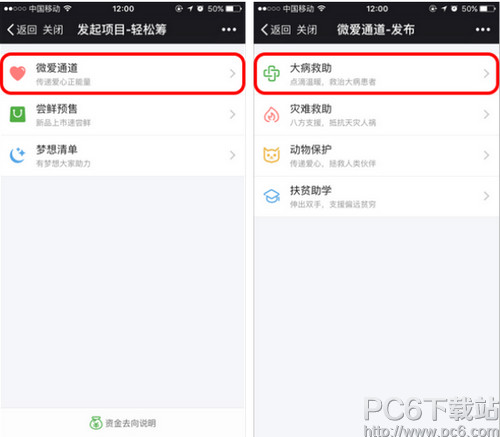The image size is (500, 437).
Task: Click the blue moon 梦想清单 icon
Action: 18,155
